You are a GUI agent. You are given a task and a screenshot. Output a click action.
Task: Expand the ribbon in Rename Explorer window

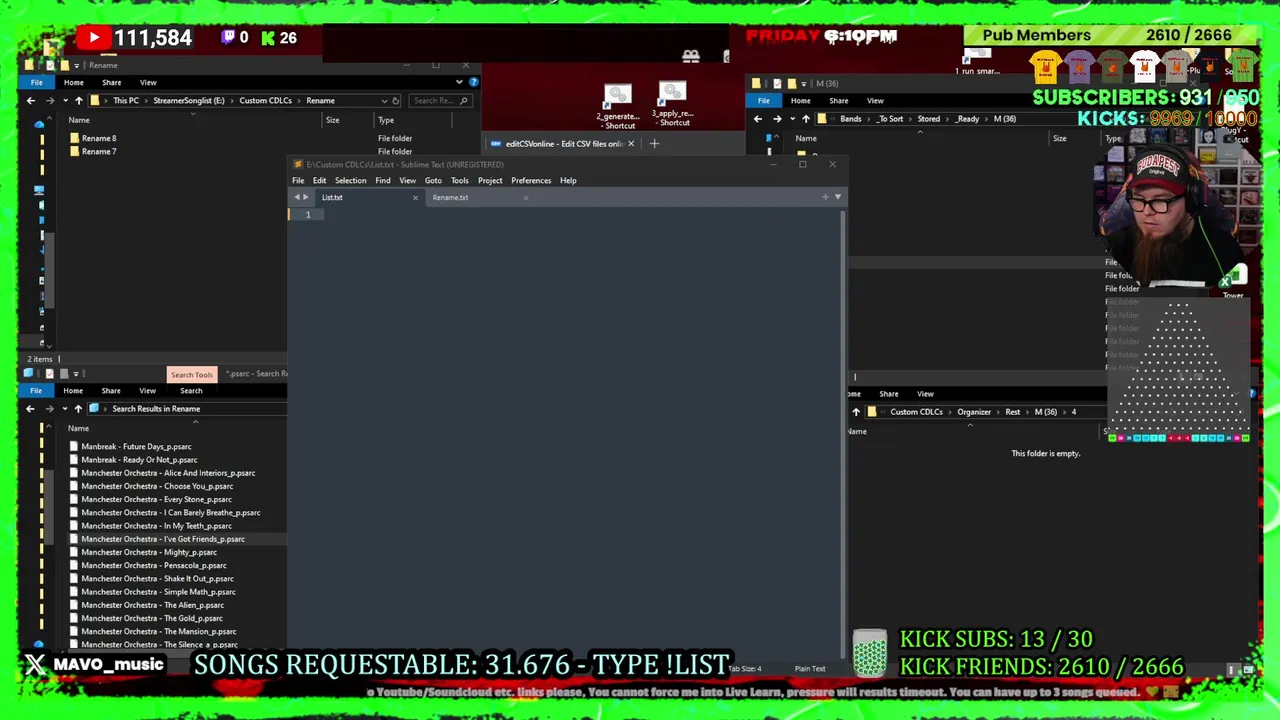460,82
